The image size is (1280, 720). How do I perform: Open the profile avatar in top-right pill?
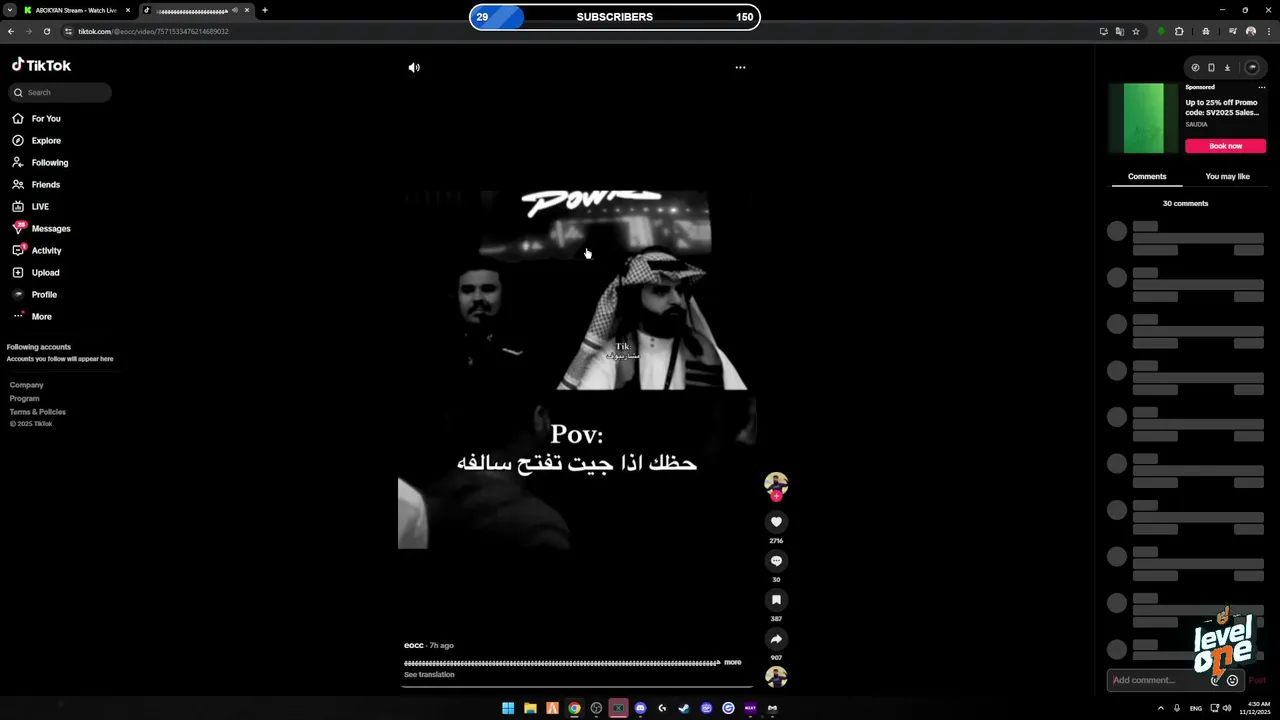[x=1252, y=67]
